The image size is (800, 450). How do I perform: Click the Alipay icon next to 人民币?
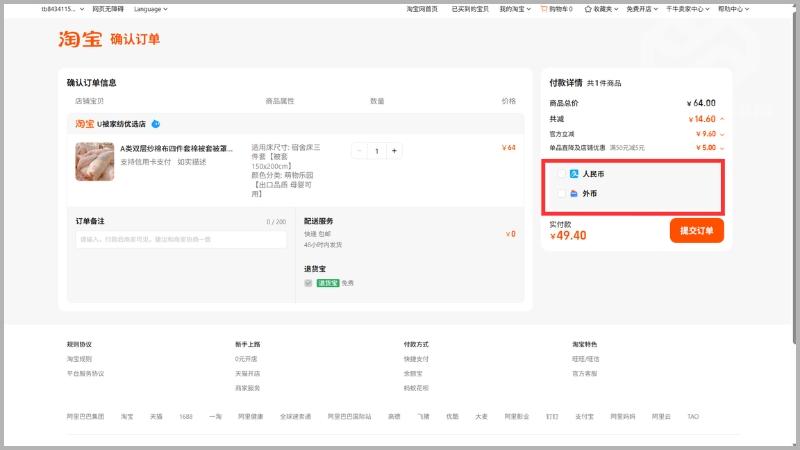coord(574,174)
